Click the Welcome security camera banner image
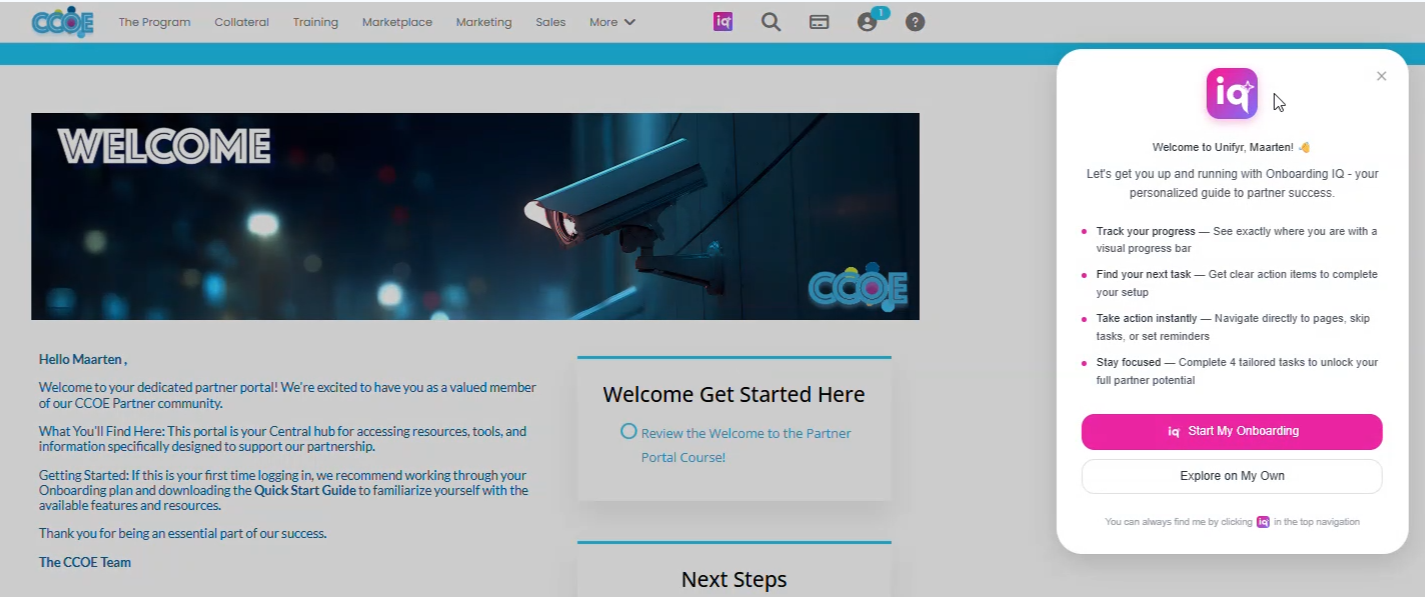The width and height of the screenshot is (1425, 597). (x=475, y=216)
